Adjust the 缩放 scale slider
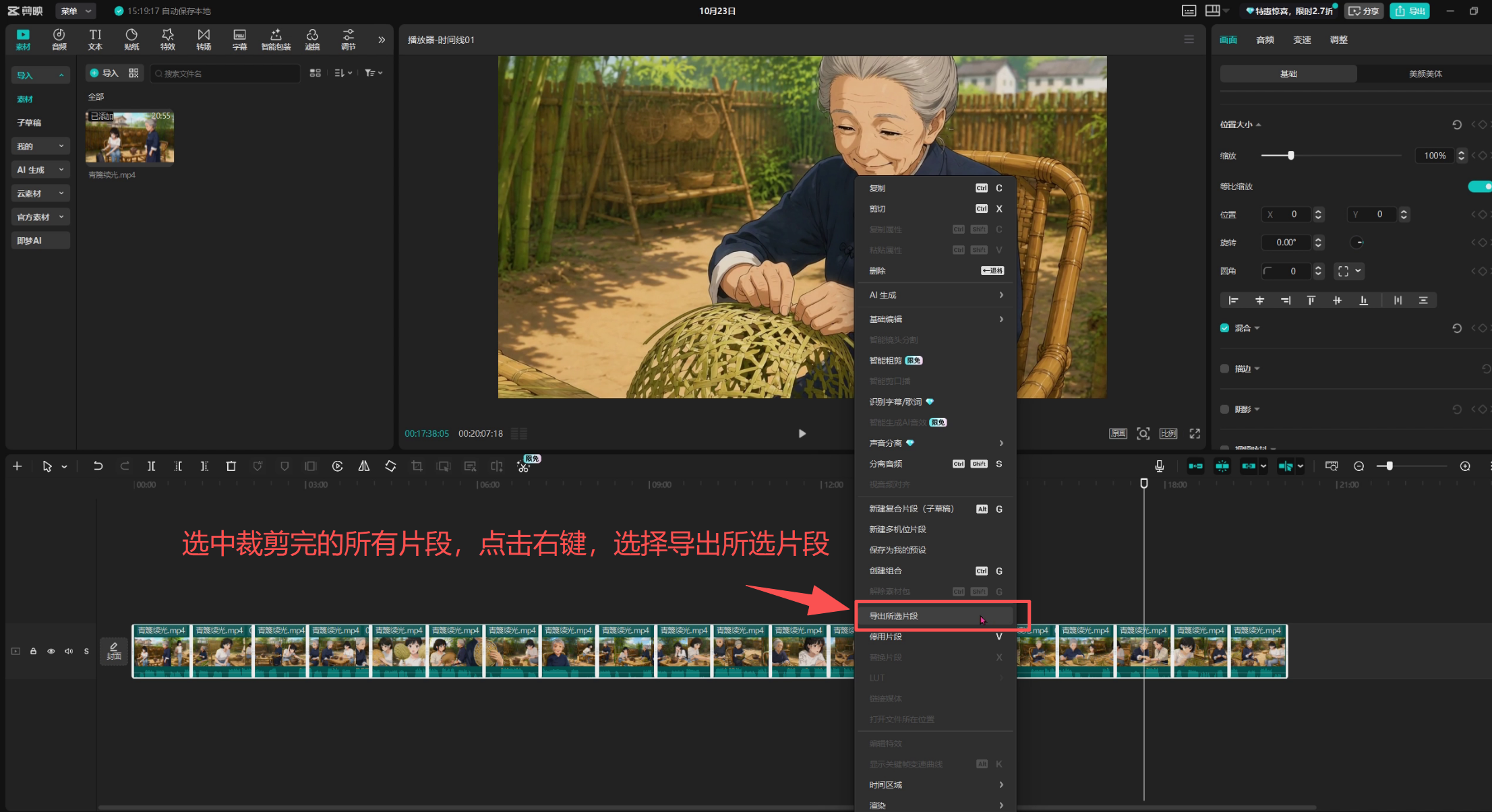Image resolution: width=1492 pixels, height=812 pixels. point(1331,156)
